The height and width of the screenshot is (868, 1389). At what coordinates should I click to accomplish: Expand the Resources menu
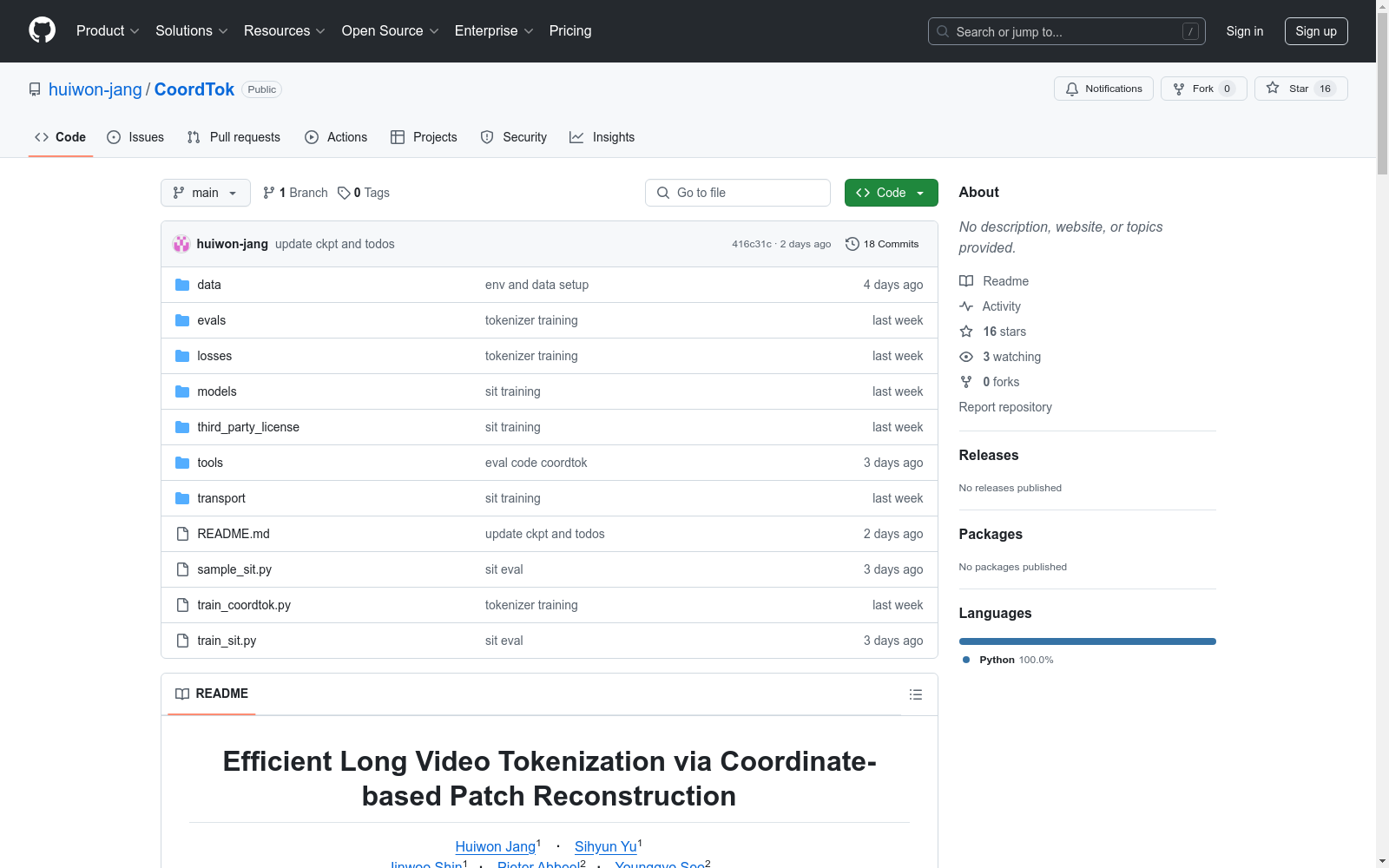(285, 30)
